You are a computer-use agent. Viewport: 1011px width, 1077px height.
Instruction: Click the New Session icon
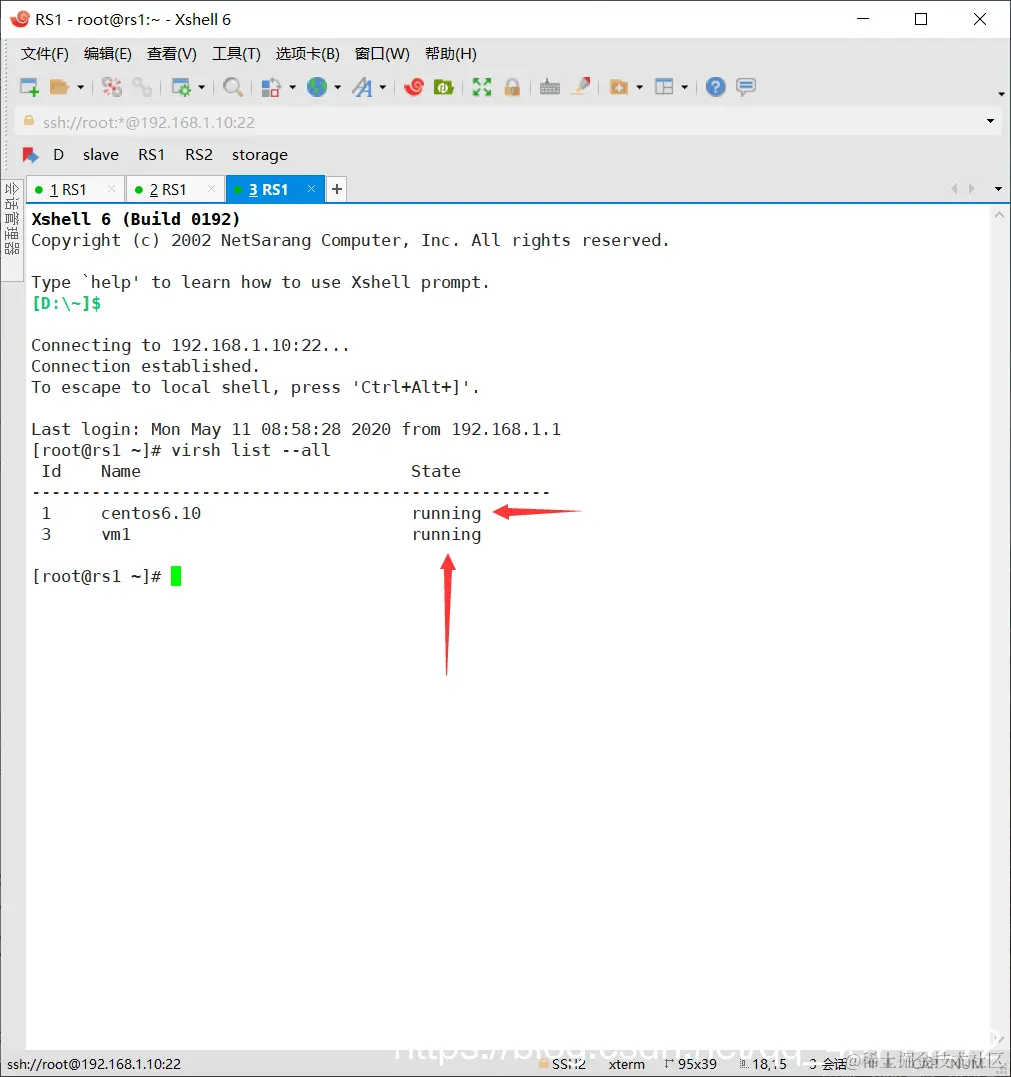29,87
